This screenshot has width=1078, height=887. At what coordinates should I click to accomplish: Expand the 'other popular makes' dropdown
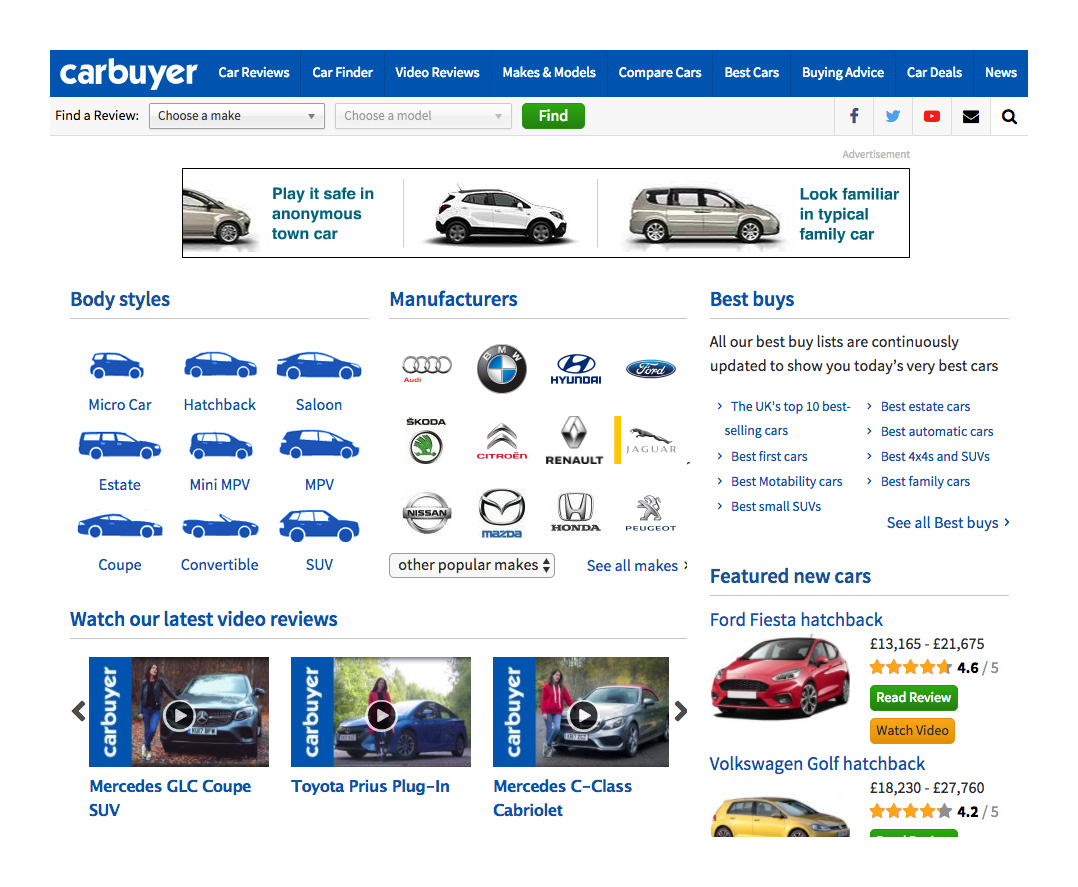[x=472, y=565]
